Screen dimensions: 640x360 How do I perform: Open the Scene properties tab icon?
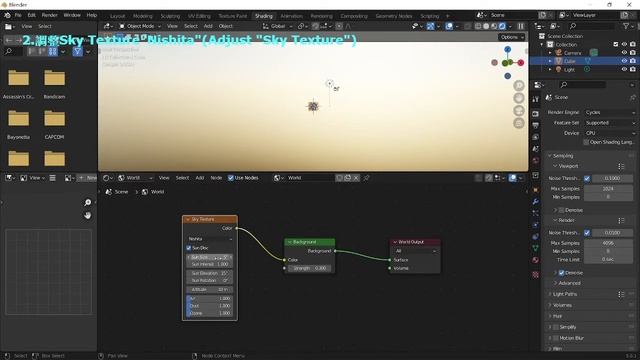tap(536, 149)
